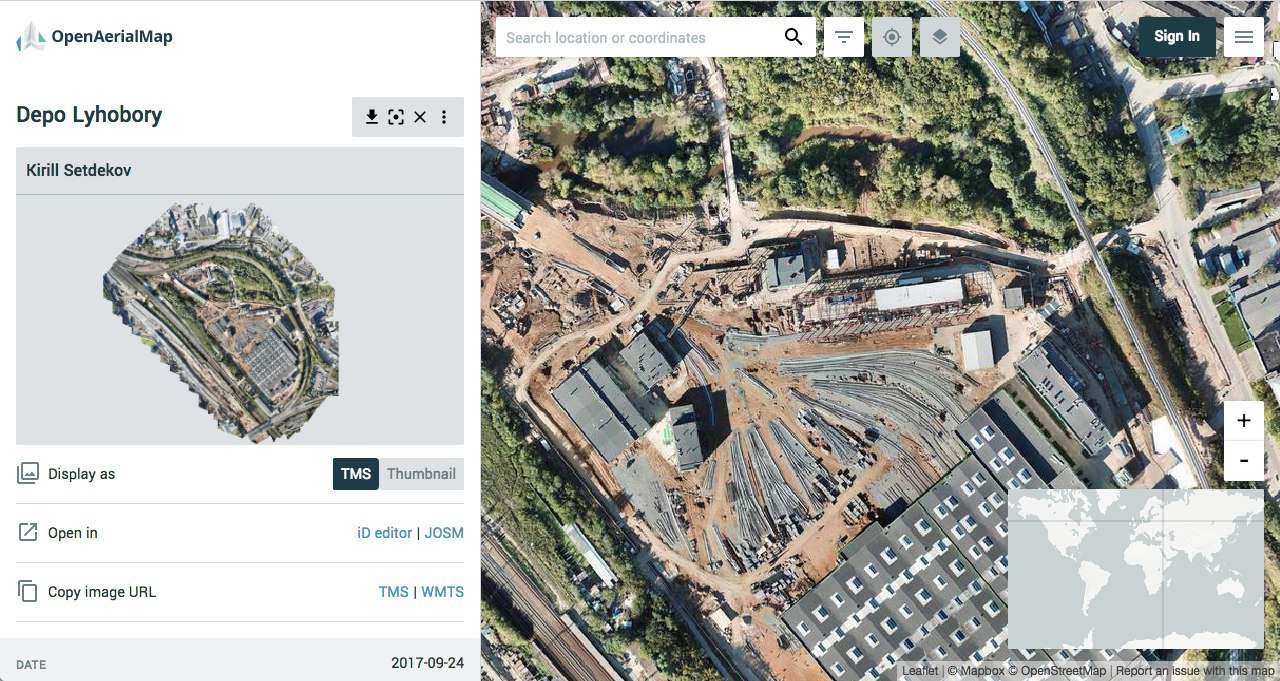Select uploader name Kirill Setdekov

click(79, 171)
